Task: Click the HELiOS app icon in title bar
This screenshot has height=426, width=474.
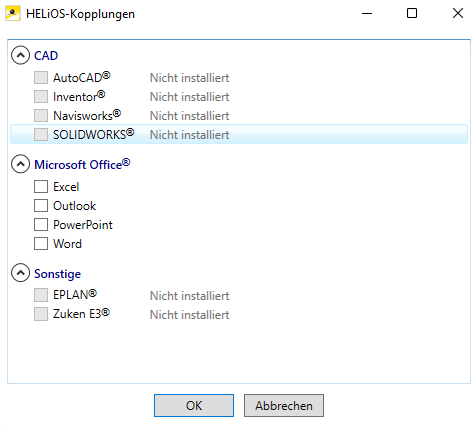Action: coord(13,14)
